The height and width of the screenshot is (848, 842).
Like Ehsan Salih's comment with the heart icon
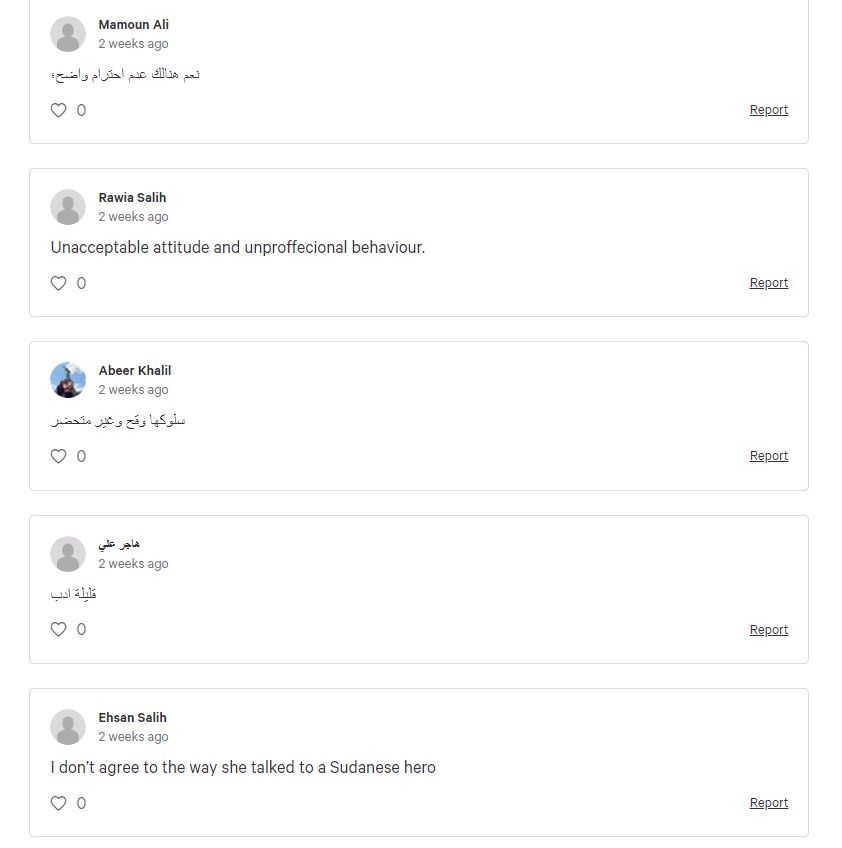tap(58, 803)
